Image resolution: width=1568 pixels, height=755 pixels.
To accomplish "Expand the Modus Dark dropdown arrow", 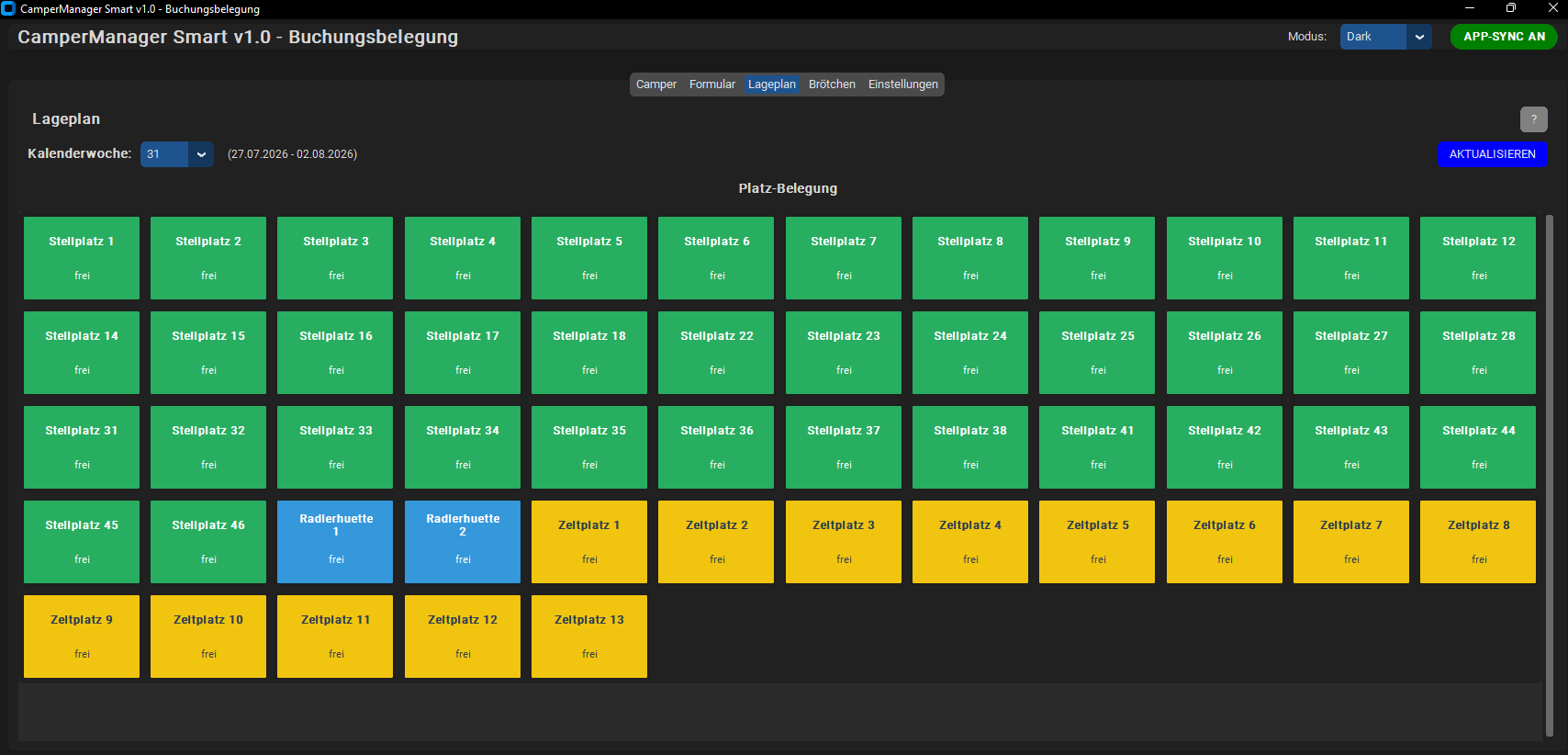I will pos(1419,37).
